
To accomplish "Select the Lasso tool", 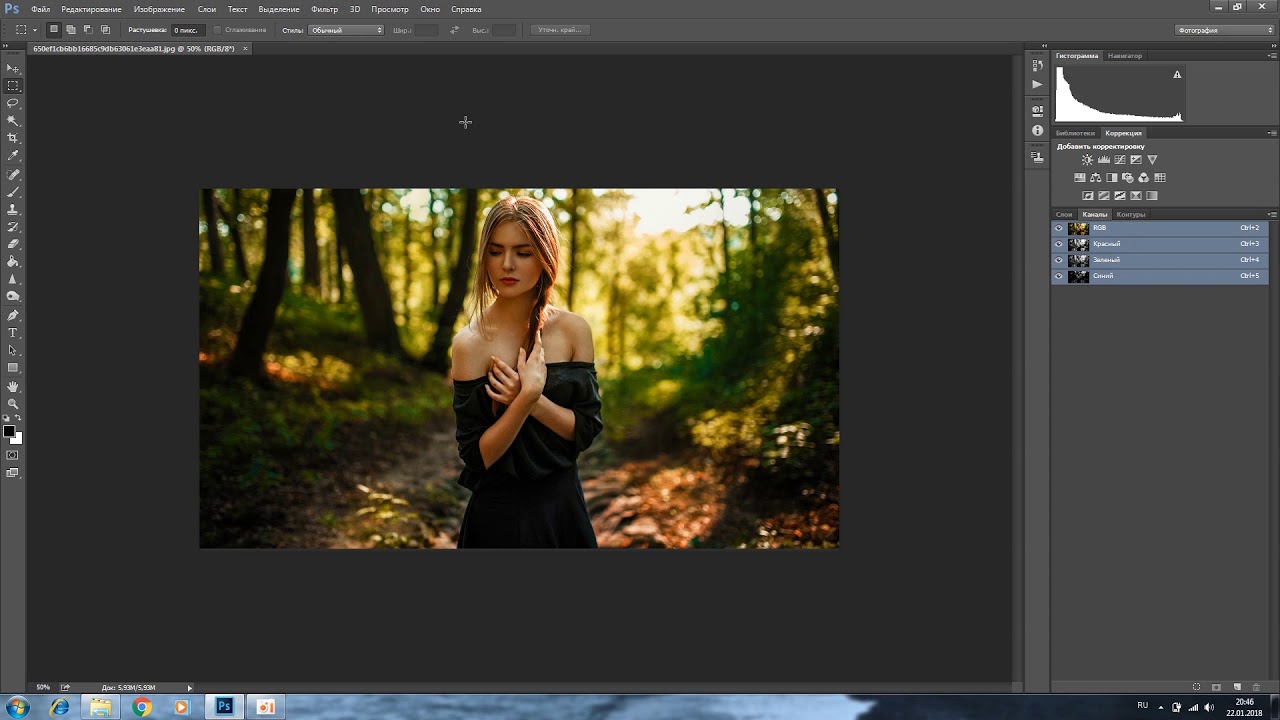I will 13,103.
